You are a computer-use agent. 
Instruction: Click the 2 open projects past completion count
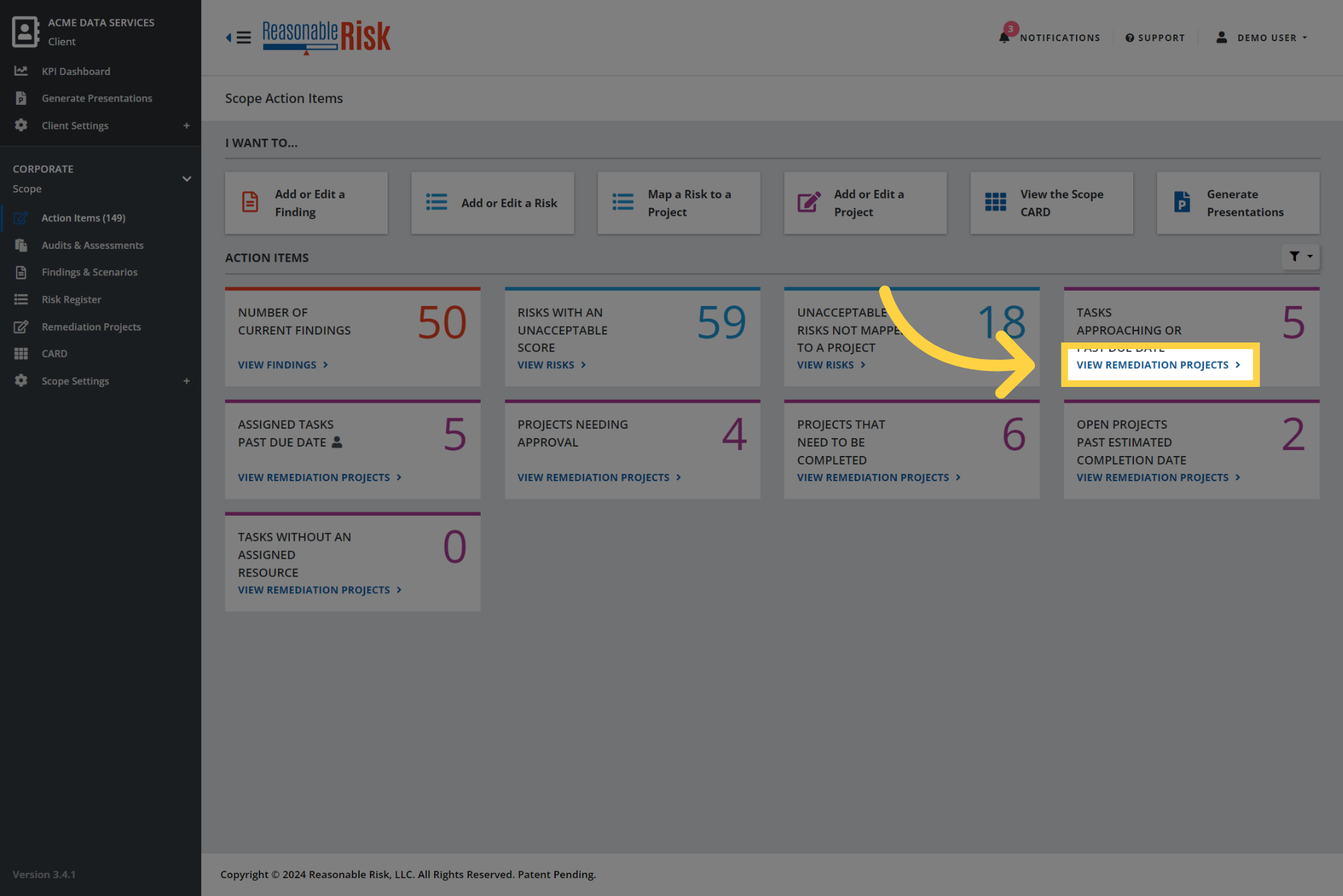point(1293,435)
